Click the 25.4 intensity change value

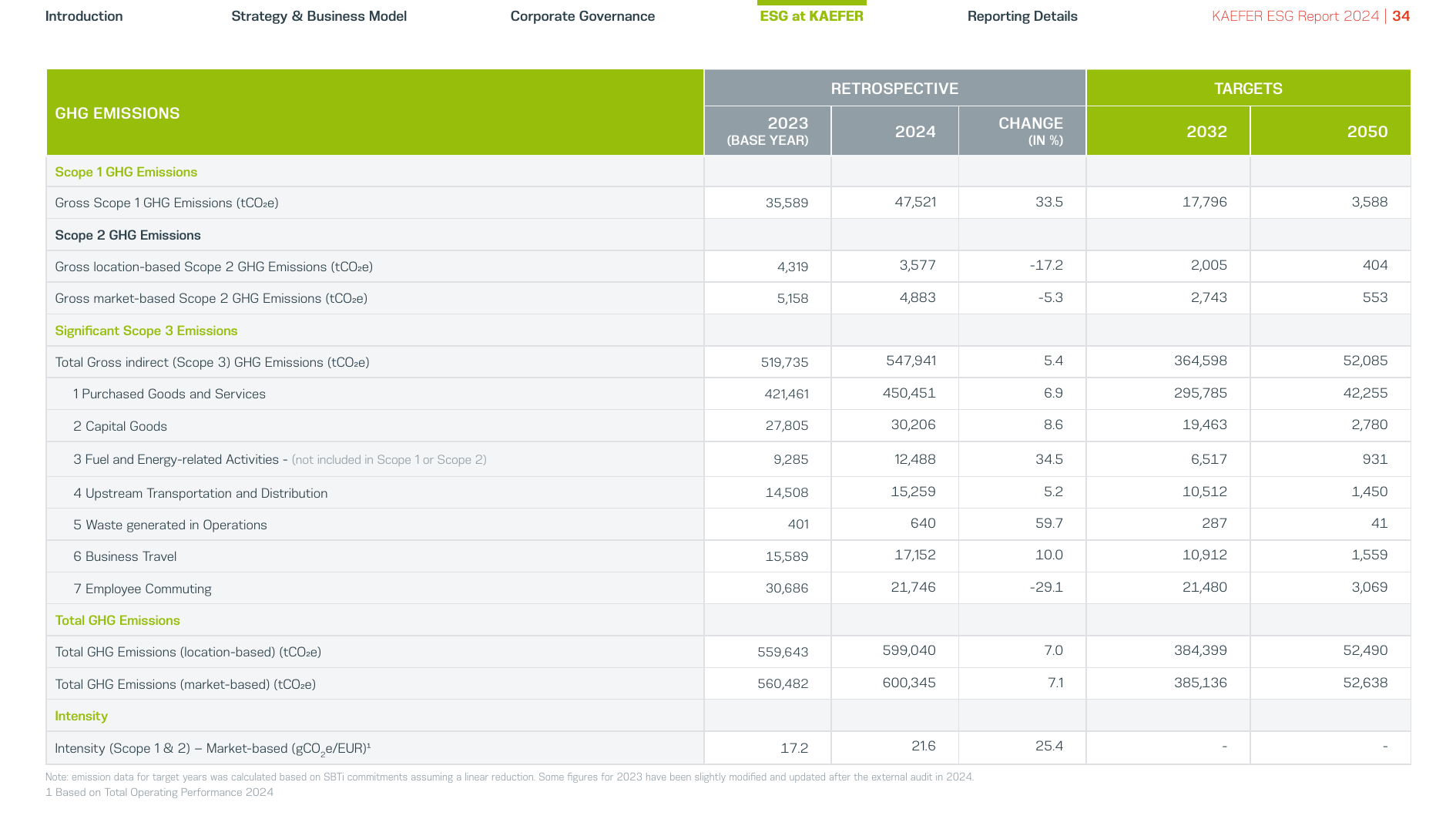tap(1049, 746)
